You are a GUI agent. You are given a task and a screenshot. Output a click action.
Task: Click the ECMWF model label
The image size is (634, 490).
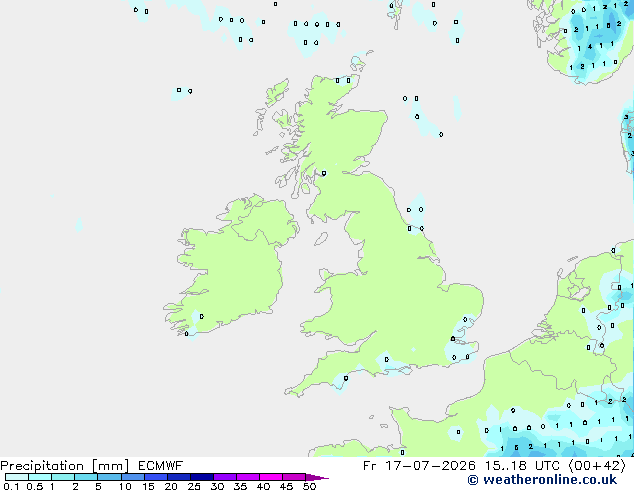click(x=161, y=466)
